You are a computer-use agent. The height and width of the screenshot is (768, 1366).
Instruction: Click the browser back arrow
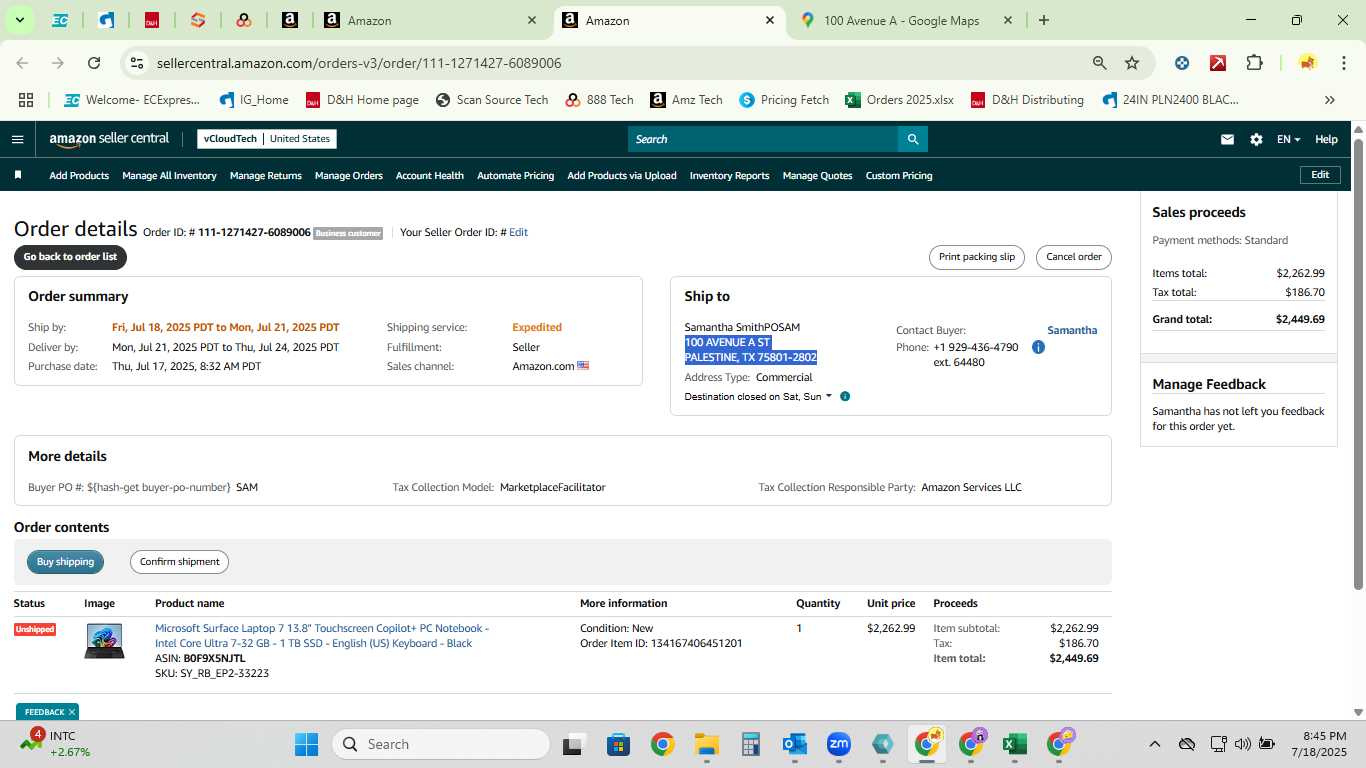point(22,63)
